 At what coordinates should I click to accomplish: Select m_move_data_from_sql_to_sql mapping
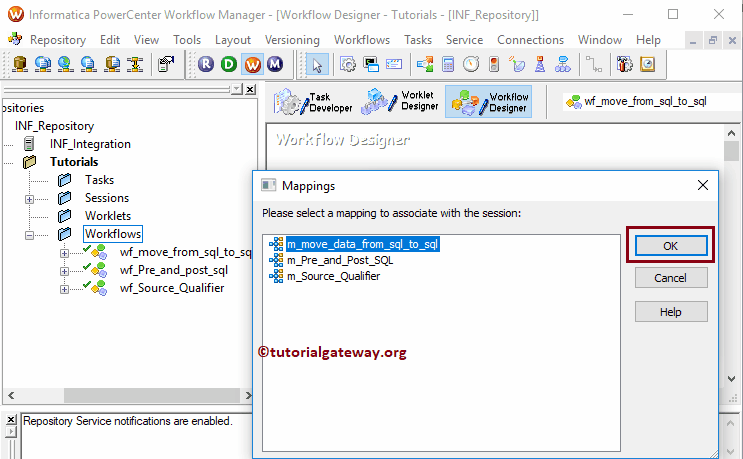click(x=362, y=244)
